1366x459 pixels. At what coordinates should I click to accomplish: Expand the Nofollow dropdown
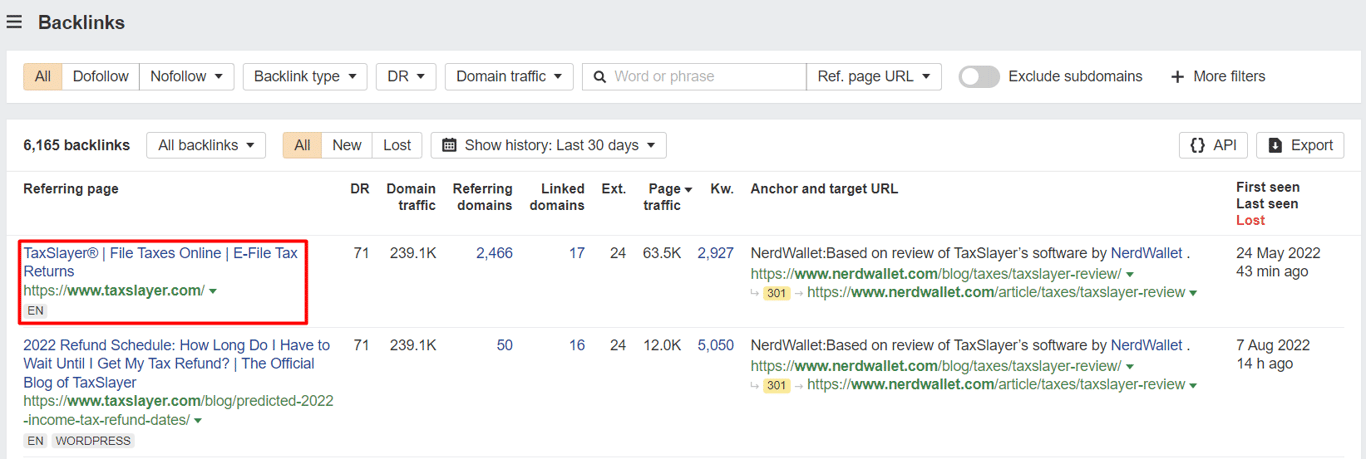click(186, 77)
